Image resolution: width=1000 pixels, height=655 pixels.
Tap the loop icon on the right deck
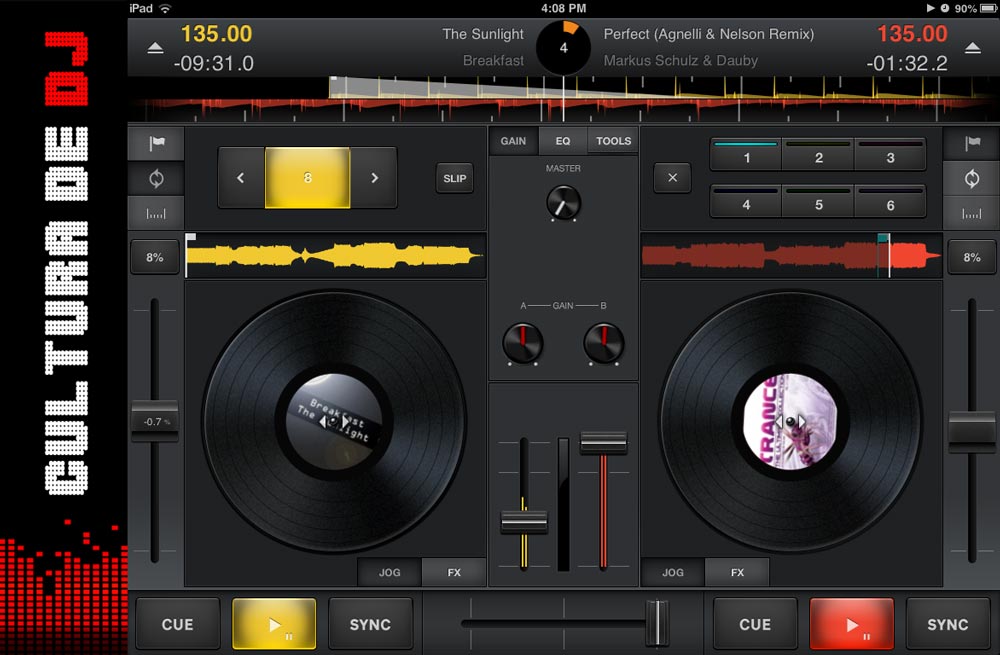tap(971, 177)
